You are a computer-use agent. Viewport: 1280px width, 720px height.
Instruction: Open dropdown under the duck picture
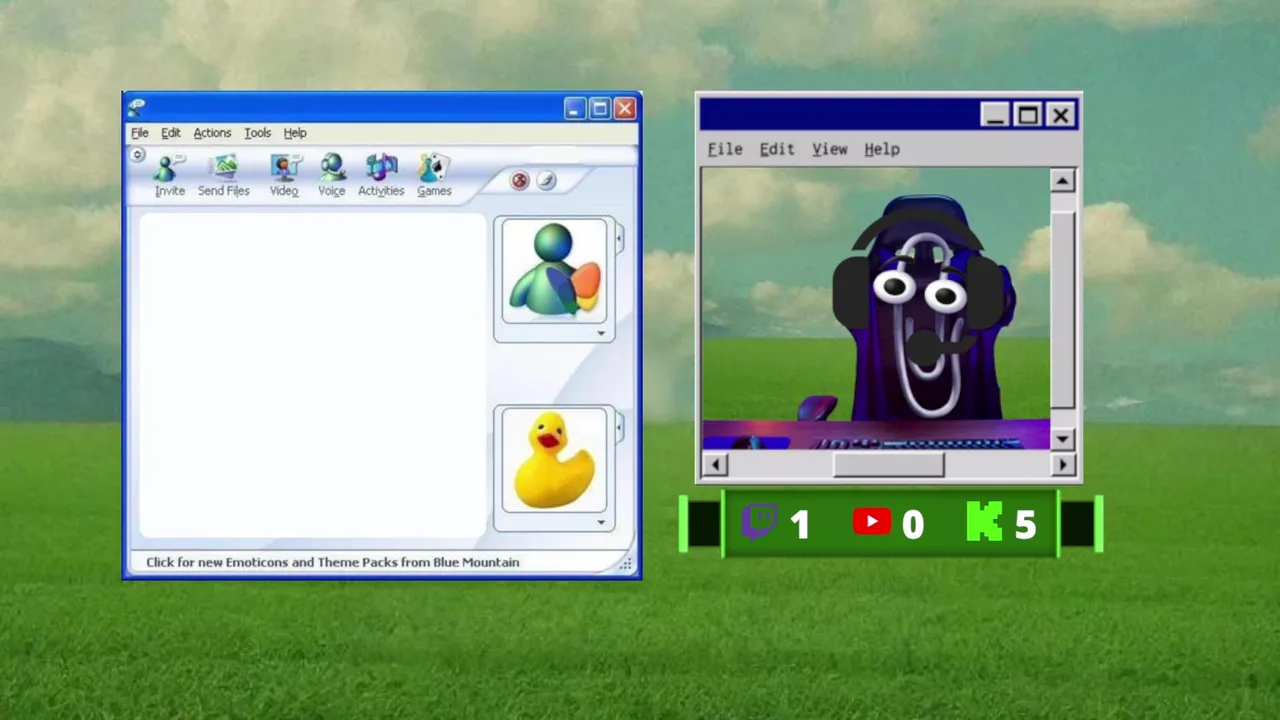(x=601, y=522)
